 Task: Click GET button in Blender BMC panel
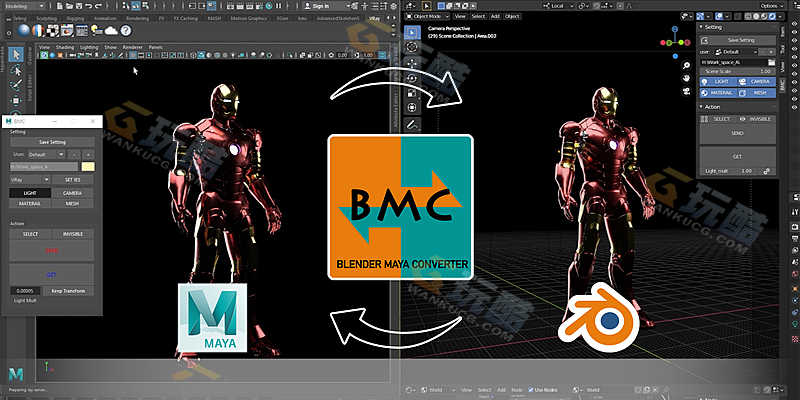[x=738, y=157]
